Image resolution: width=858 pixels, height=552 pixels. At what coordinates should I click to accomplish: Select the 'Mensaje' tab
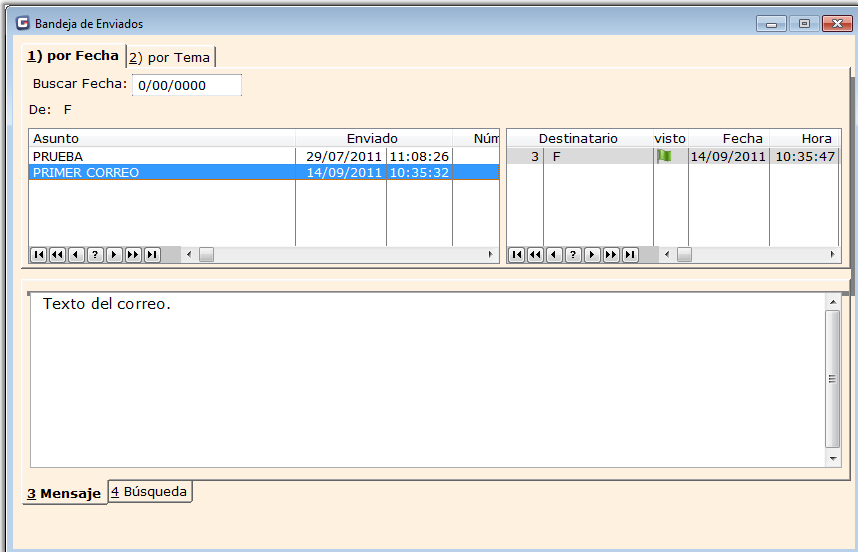pos(64,494)
